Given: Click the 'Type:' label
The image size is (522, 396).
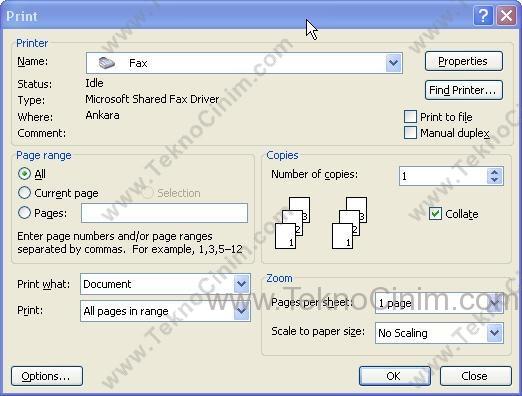Looking at the screenshot, I should (31, 100).
